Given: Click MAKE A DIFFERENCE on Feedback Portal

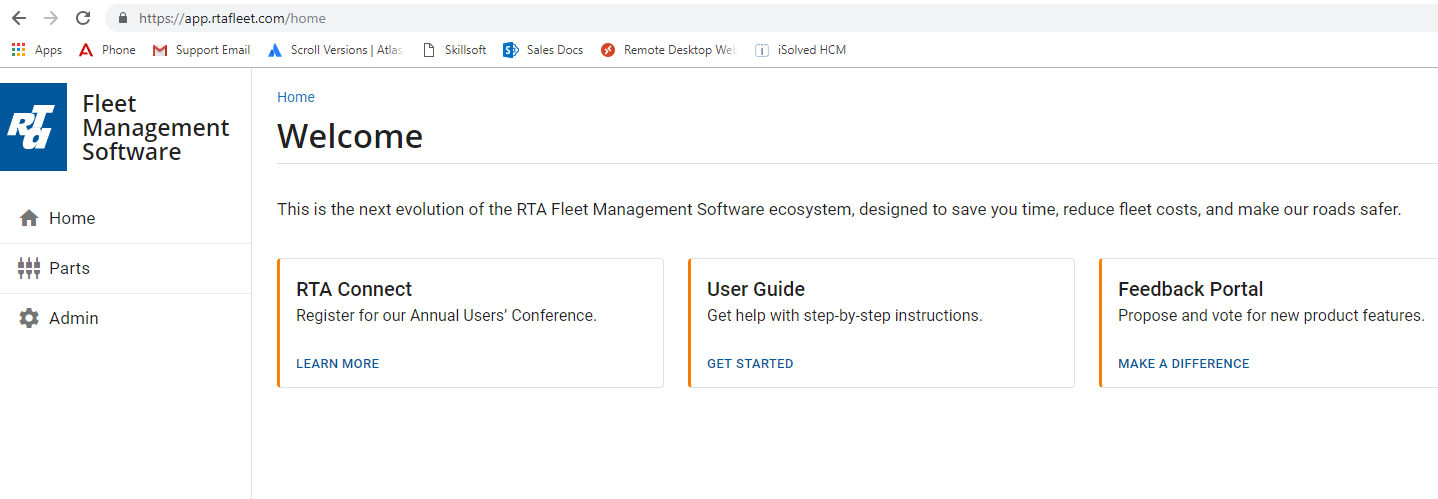Looking at the screenshot, I should pos(1183,364).
